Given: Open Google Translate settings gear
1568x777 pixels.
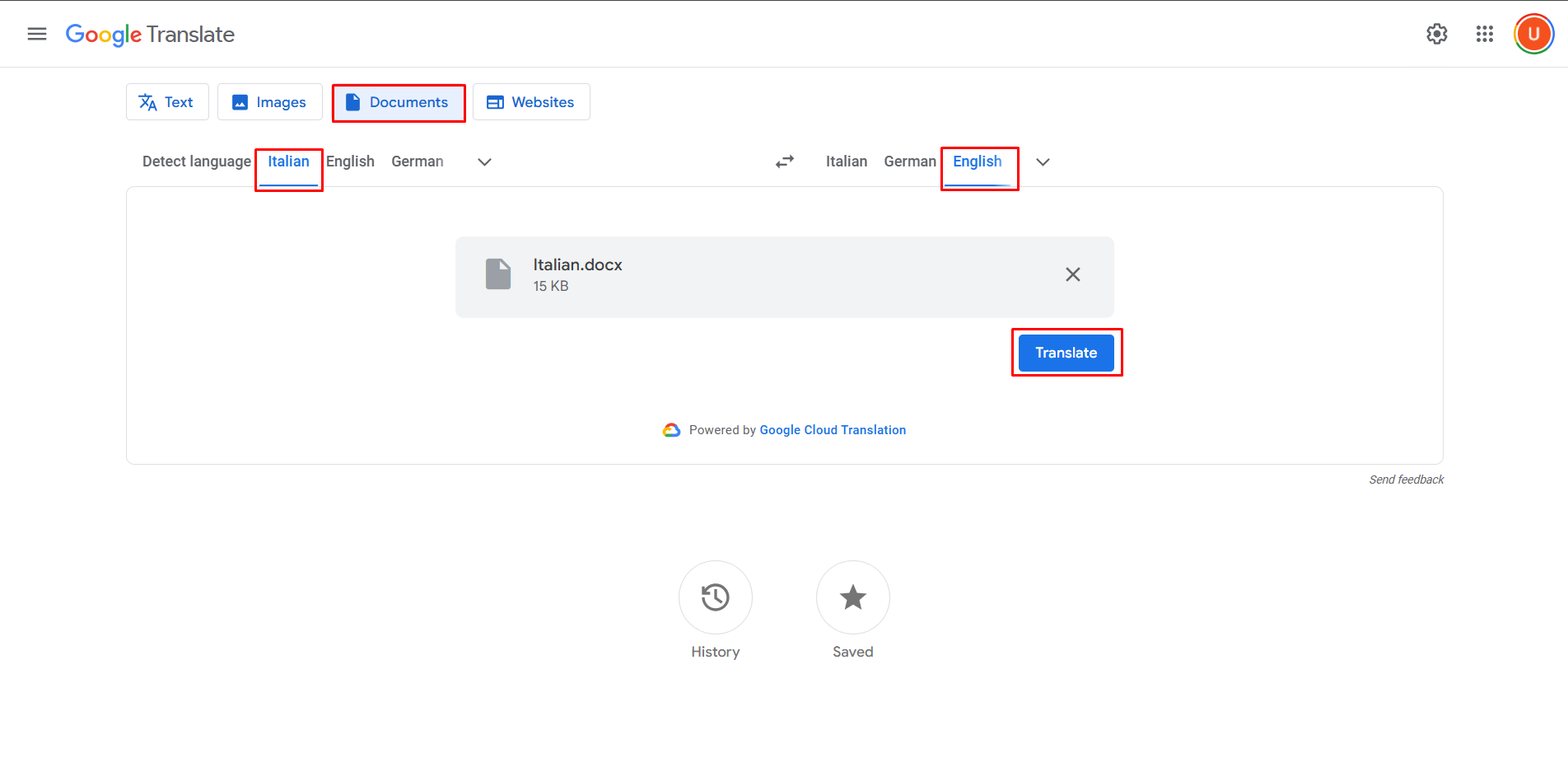Looking at the screenshot, I should click(1436, 34).
